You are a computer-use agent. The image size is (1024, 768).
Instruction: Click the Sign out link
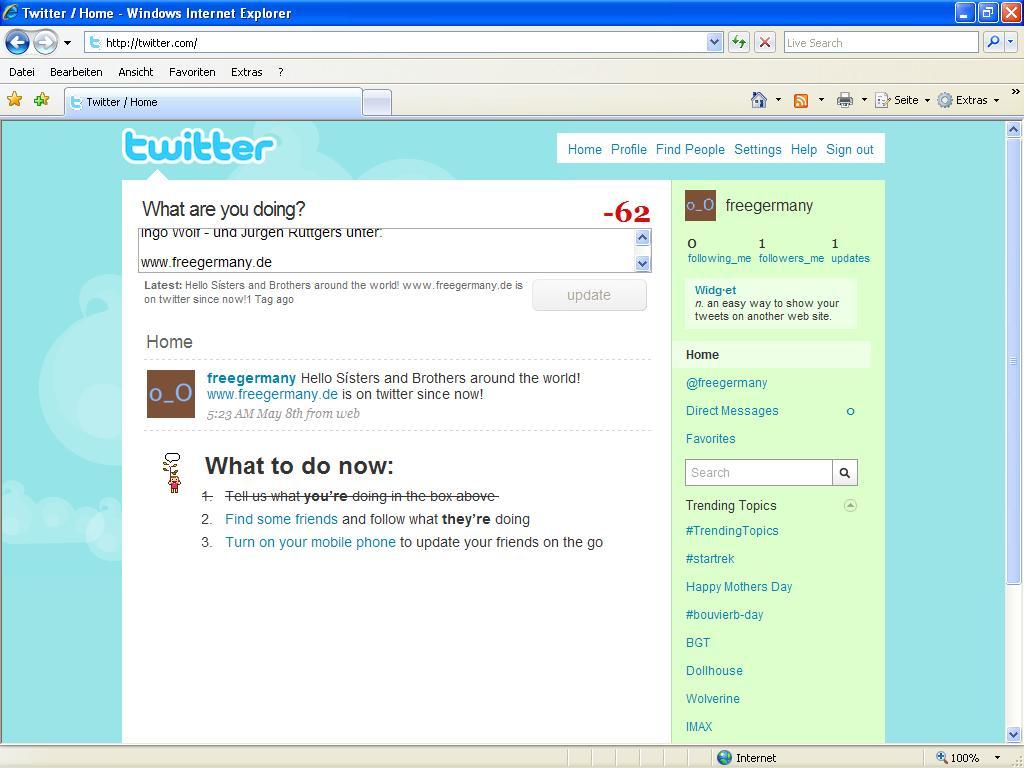[850, 150]
